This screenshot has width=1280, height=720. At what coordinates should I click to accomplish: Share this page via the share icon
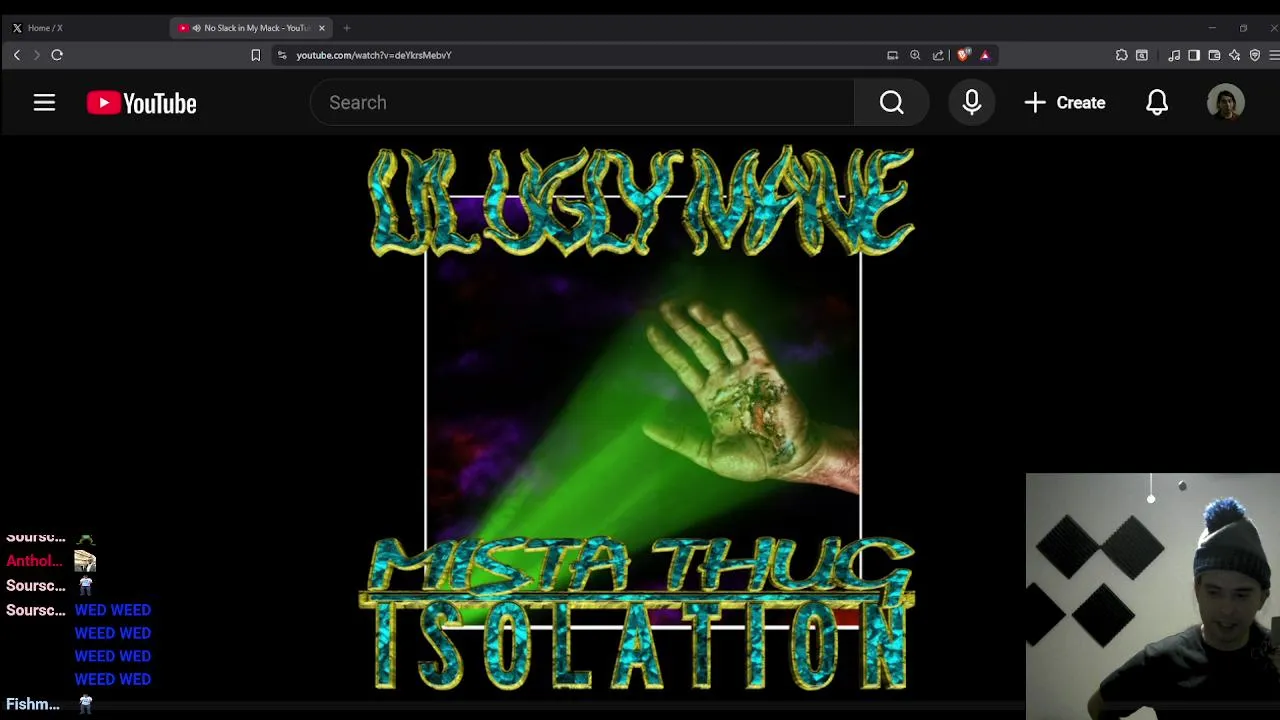click(x=938, y=55)
